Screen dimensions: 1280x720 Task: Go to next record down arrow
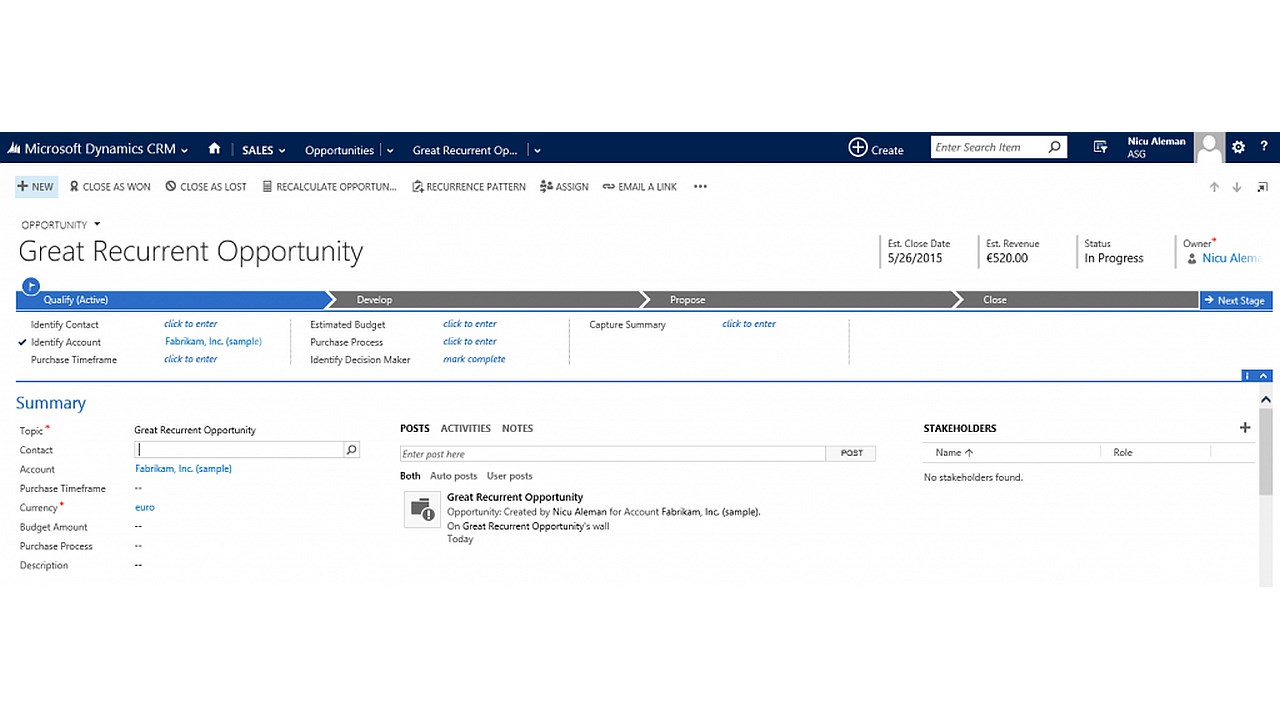pyautogui.click(x=1237, y=187)
